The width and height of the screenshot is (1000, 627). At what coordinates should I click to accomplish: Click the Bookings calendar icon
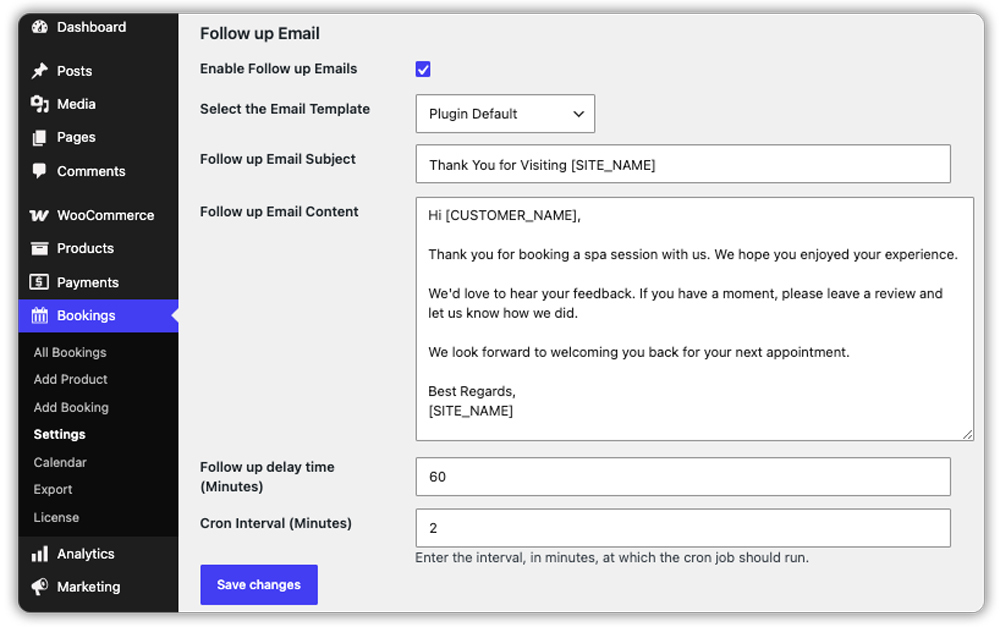point(40,315)
